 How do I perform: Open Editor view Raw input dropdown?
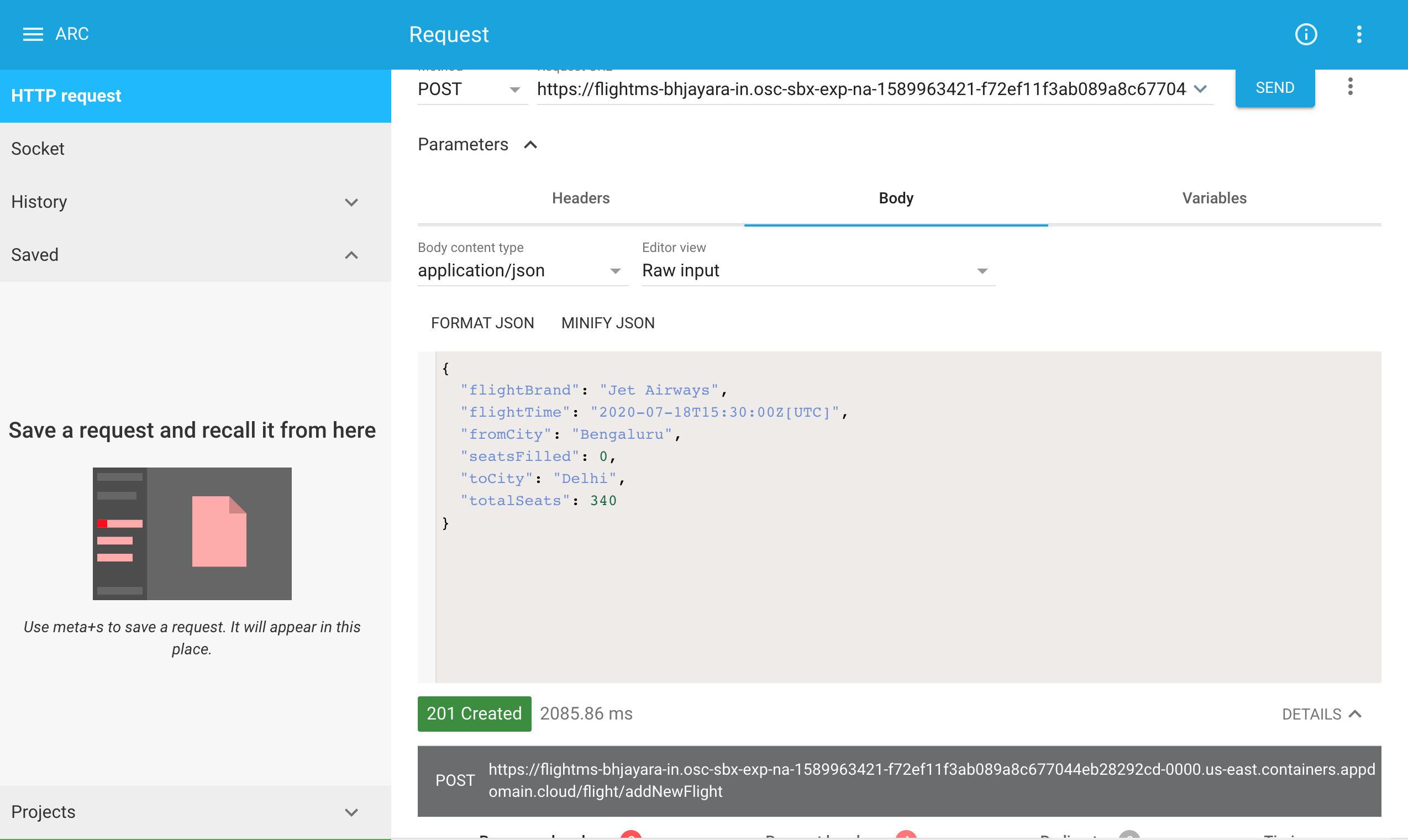(817, 271)
